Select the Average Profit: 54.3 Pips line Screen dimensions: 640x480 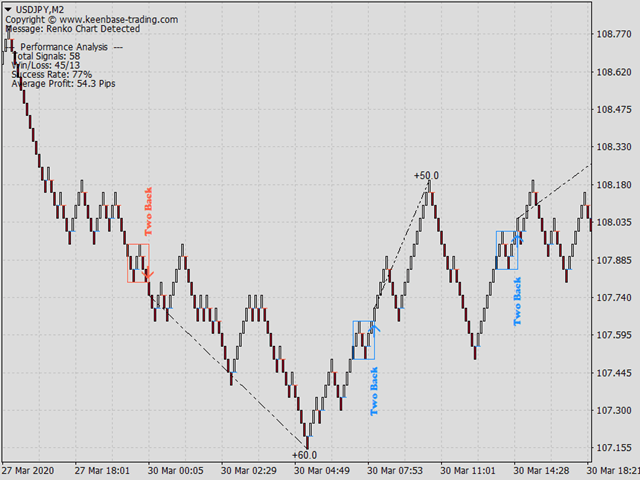coord(63,84)
